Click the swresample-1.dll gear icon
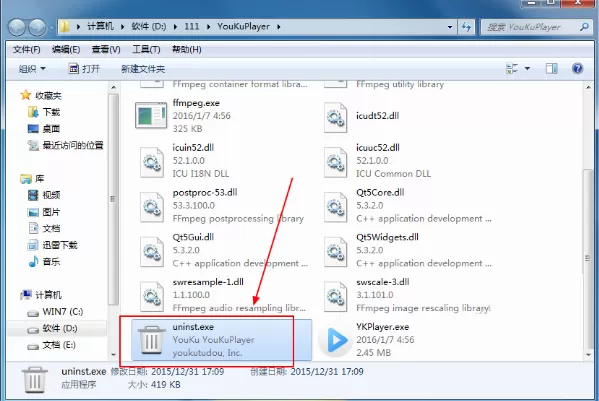 (x=152, y=296)
